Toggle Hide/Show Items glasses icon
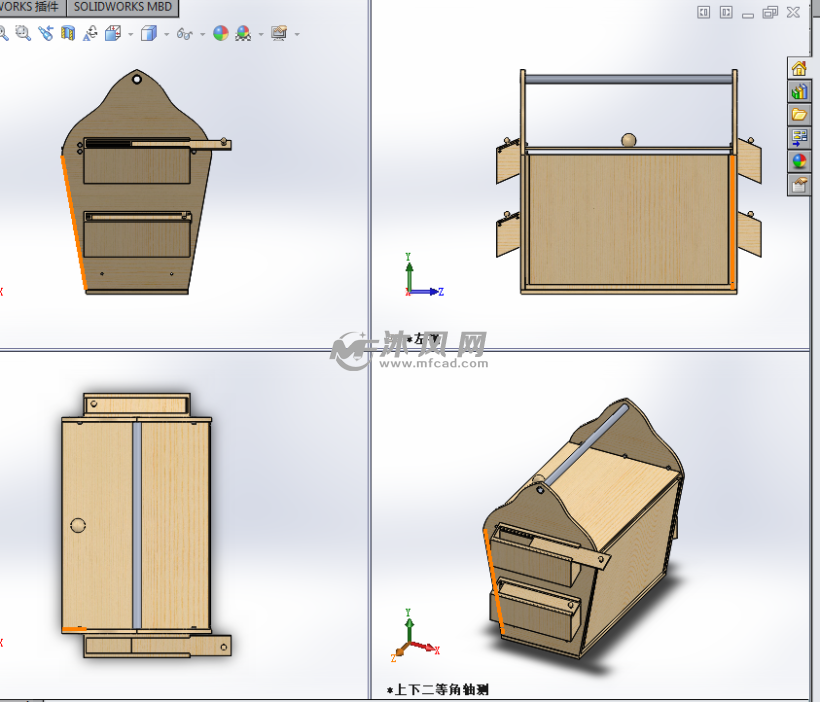Screen dimensions: 820x702 pyautogui.click(x=183, y=34)
